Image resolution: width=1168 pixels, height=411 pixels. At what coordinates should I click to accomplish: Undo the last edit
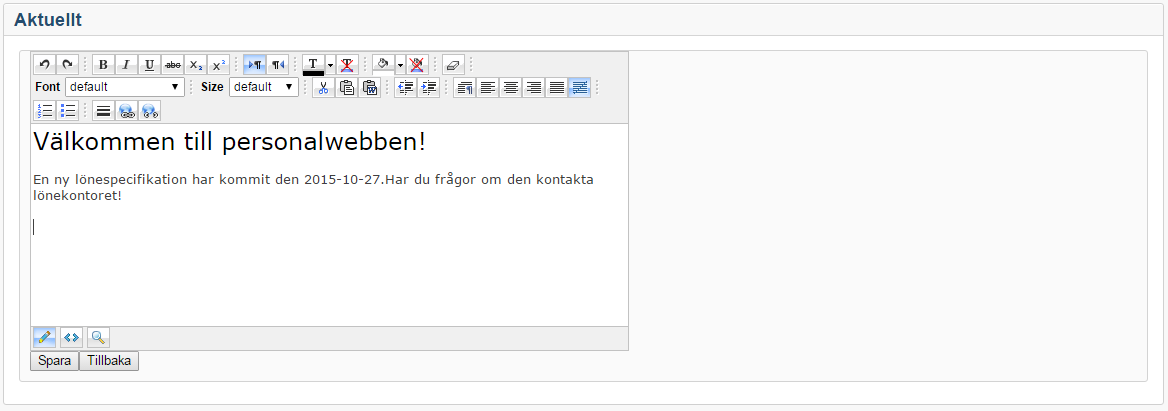point(45,64)
